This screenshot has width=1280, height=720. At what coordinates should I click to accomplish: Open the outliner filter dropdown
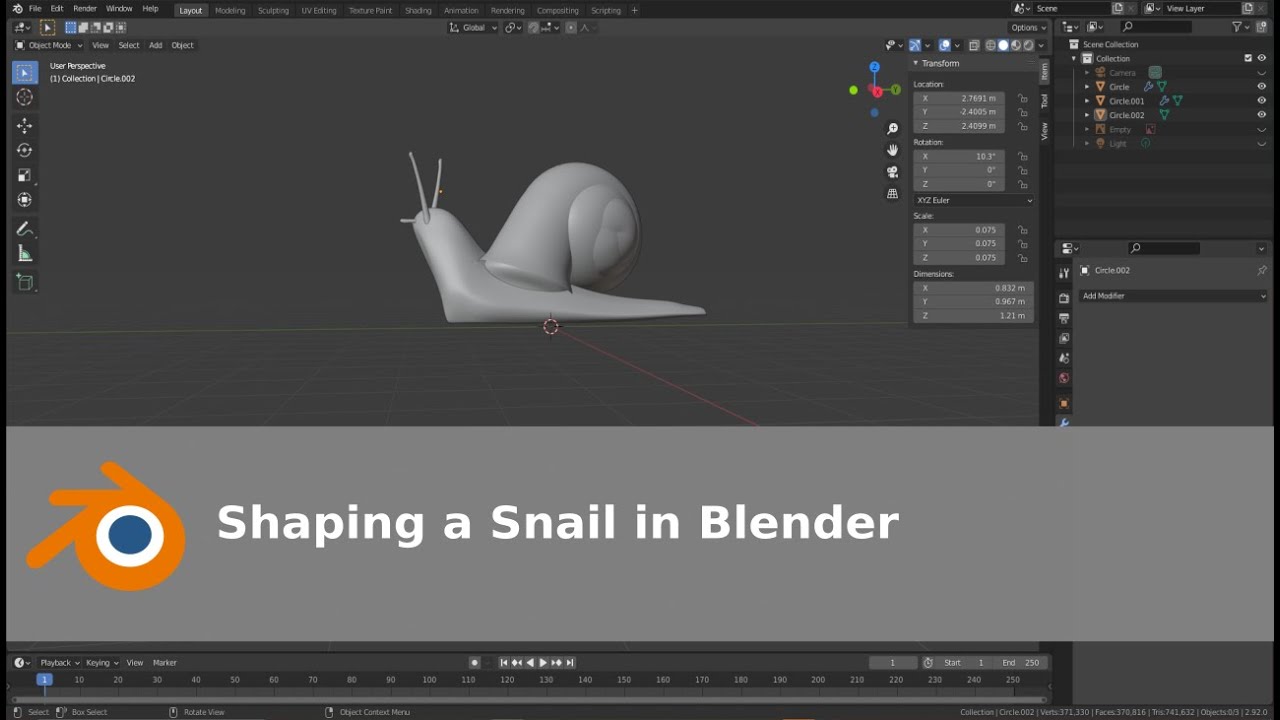[x=1240, y=28]
